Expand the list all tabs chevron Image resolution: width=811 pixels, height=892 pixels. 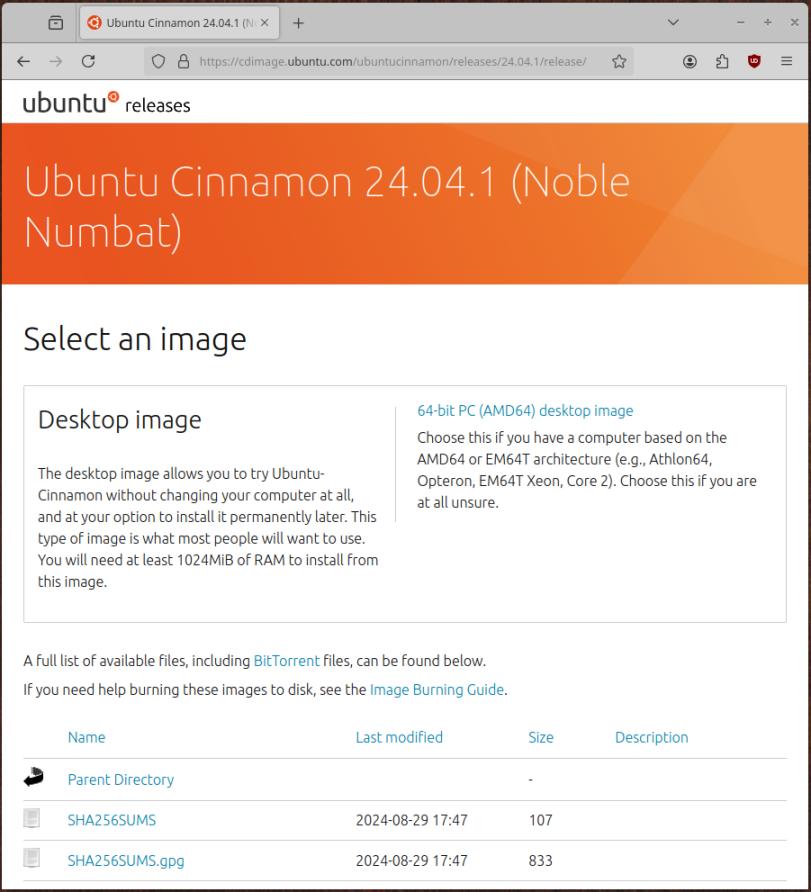[673, 22]
